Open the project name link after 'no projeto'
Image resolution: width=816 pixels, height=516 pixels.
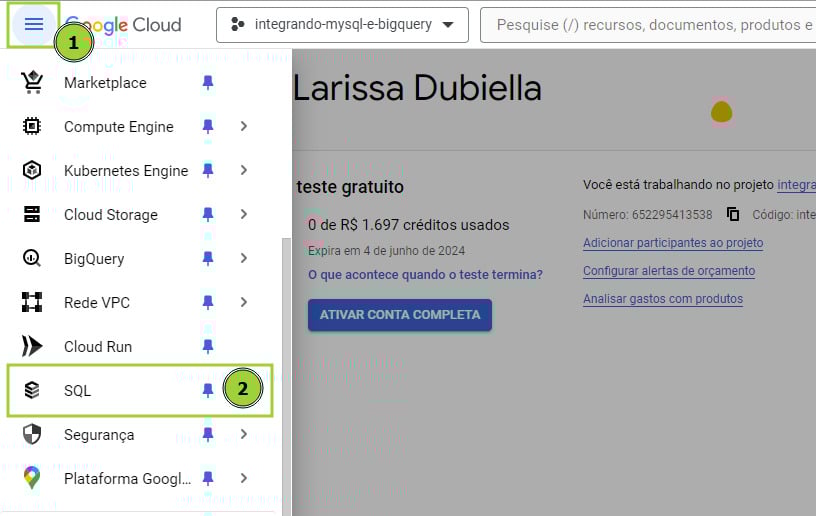click(796, 185)
